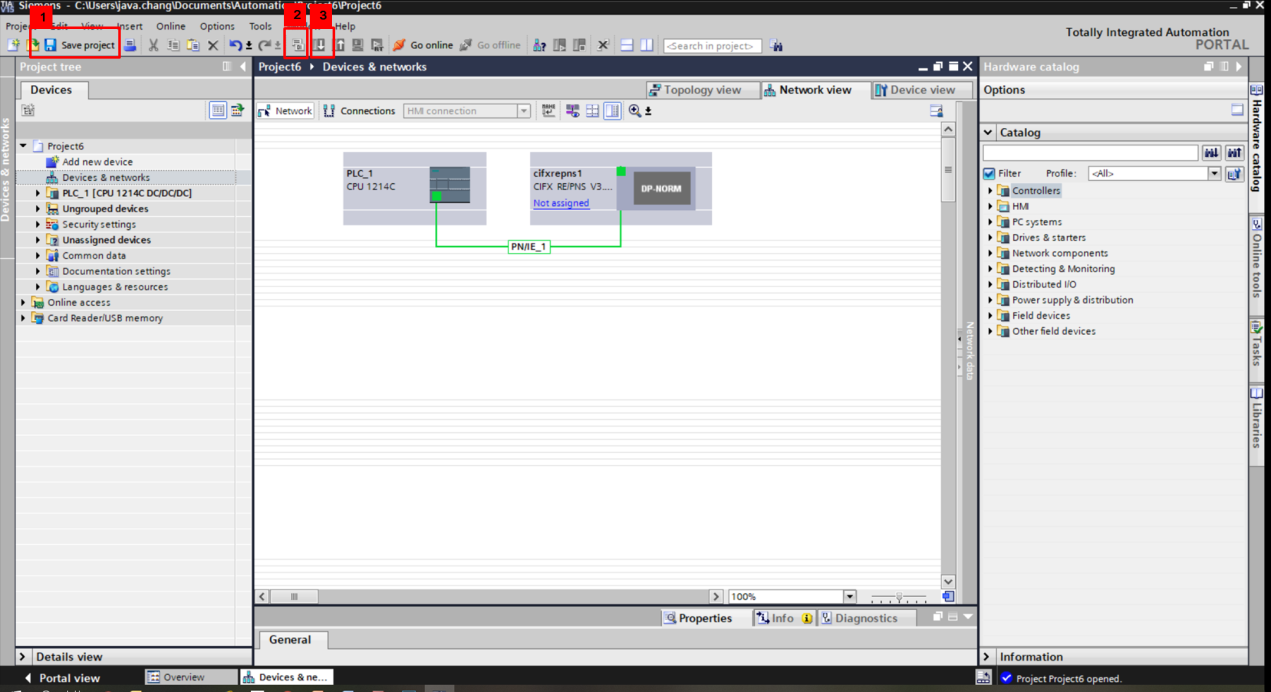1271x692 pixels.
Task: Open the Options menu
Action: [217, 26]
